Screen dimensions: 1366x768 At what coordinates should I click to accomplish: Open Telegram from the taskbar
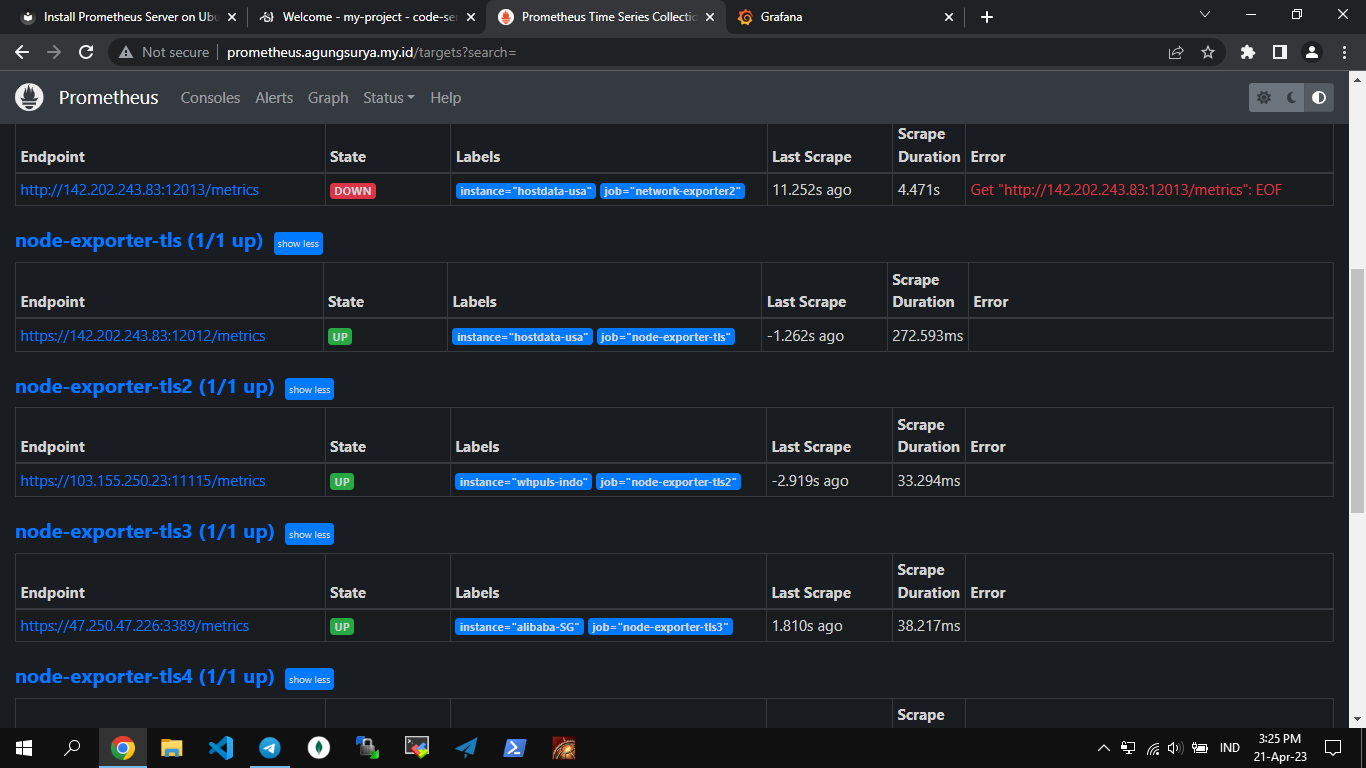269,747
